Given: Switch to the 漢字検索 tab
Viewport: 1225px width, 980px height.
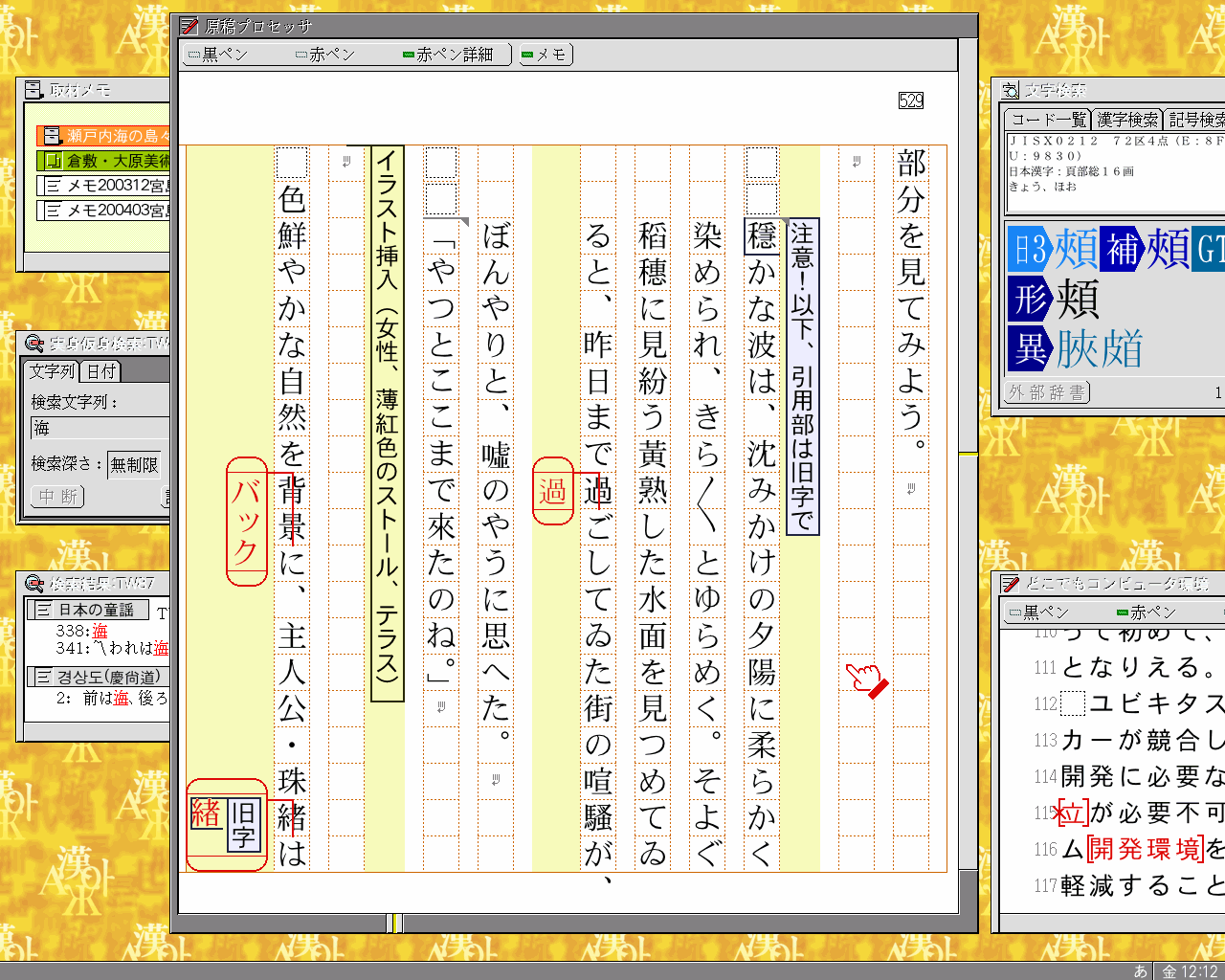Looking at the screenshot, I should (1127, 120).
